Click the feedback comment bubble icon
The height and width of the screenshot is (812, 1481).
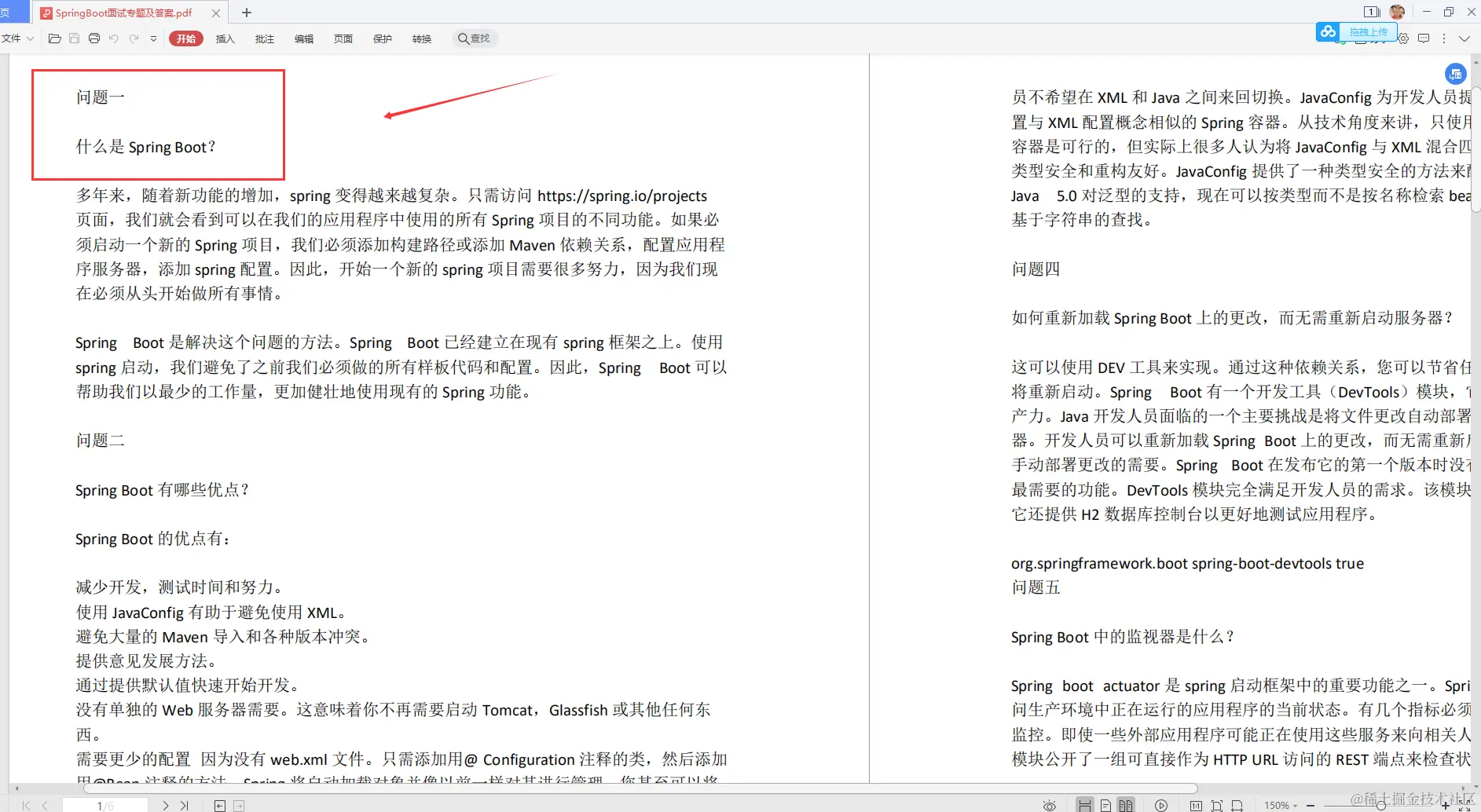[1424, 38]
